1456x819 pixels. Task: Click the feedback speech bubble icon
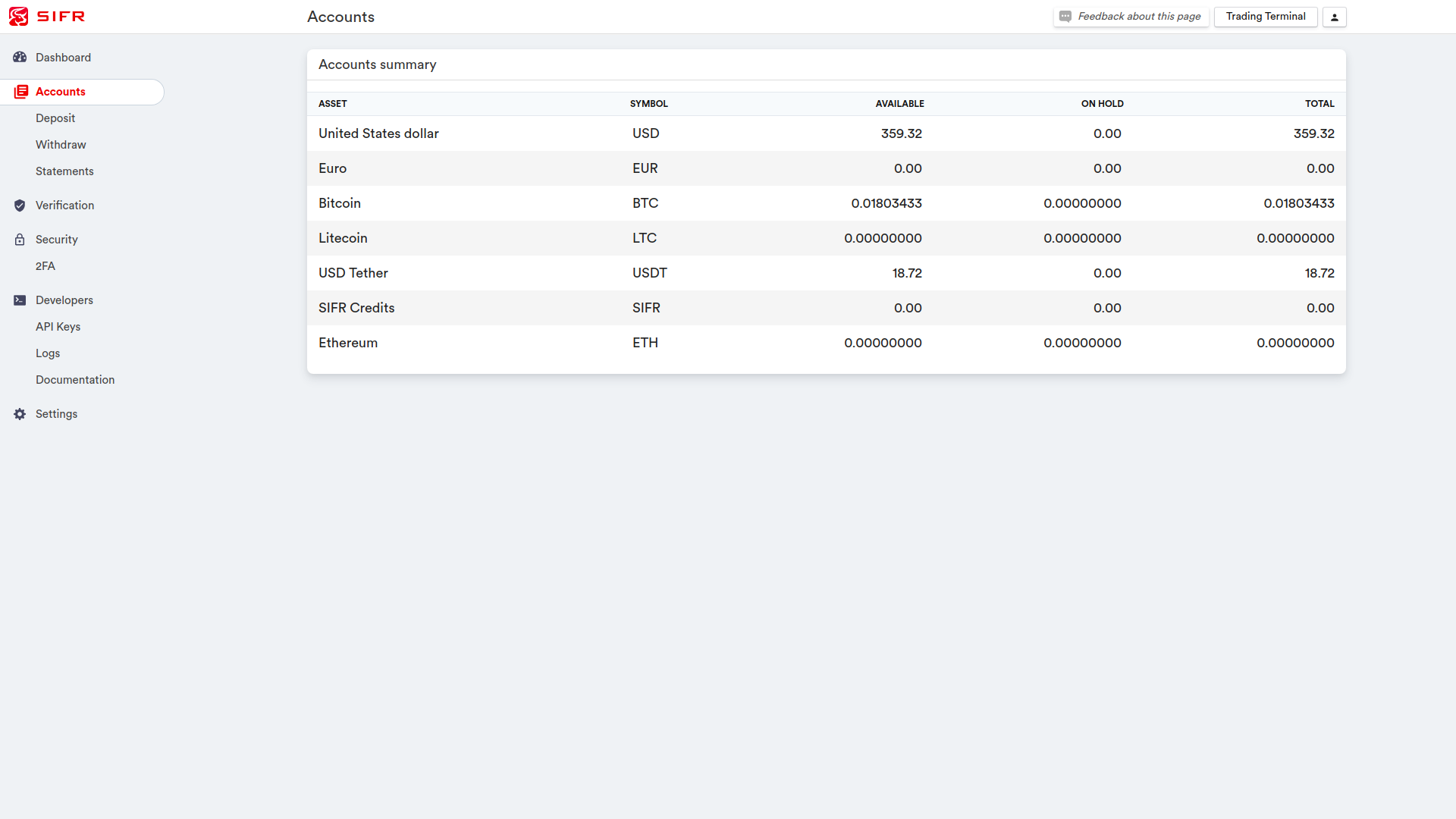[x=1065, y=17]
